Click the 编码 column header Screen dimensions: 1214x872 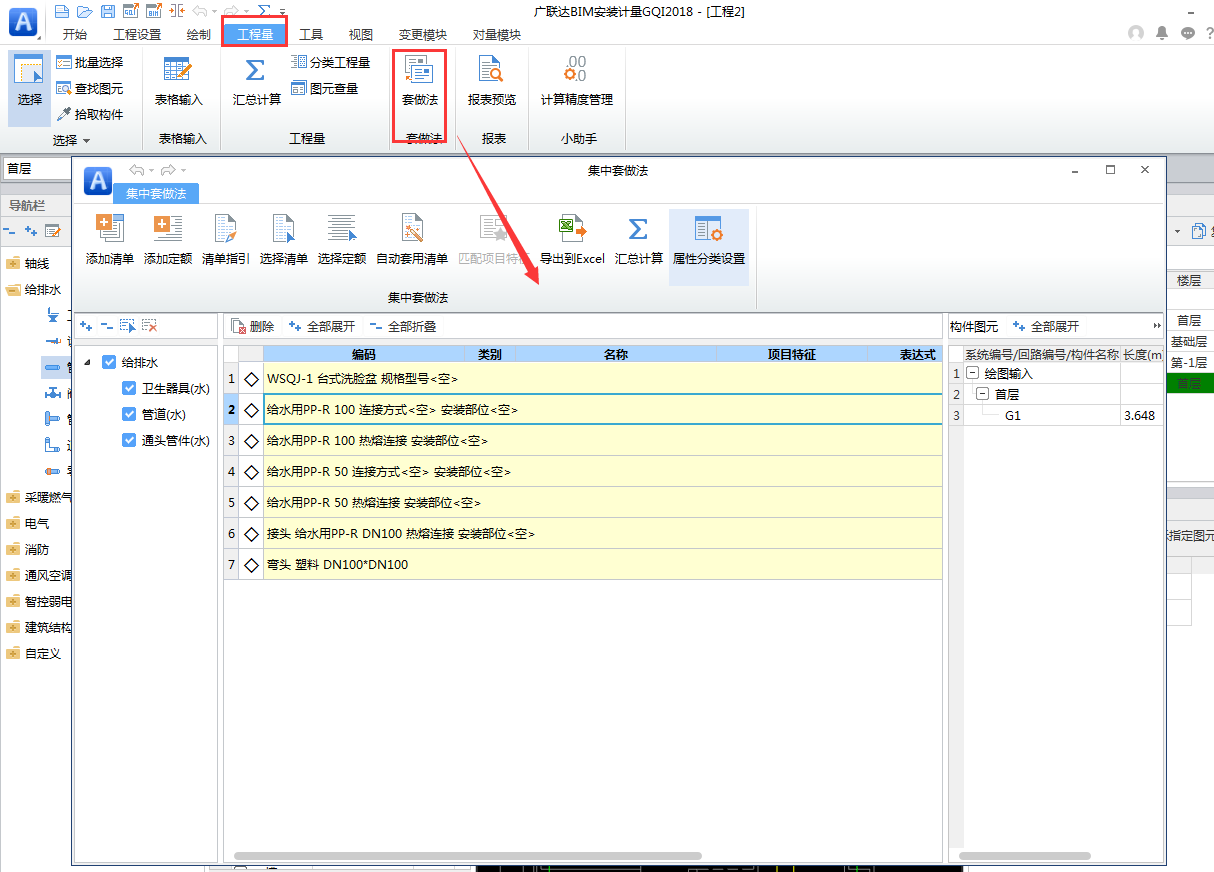point(364,354)
